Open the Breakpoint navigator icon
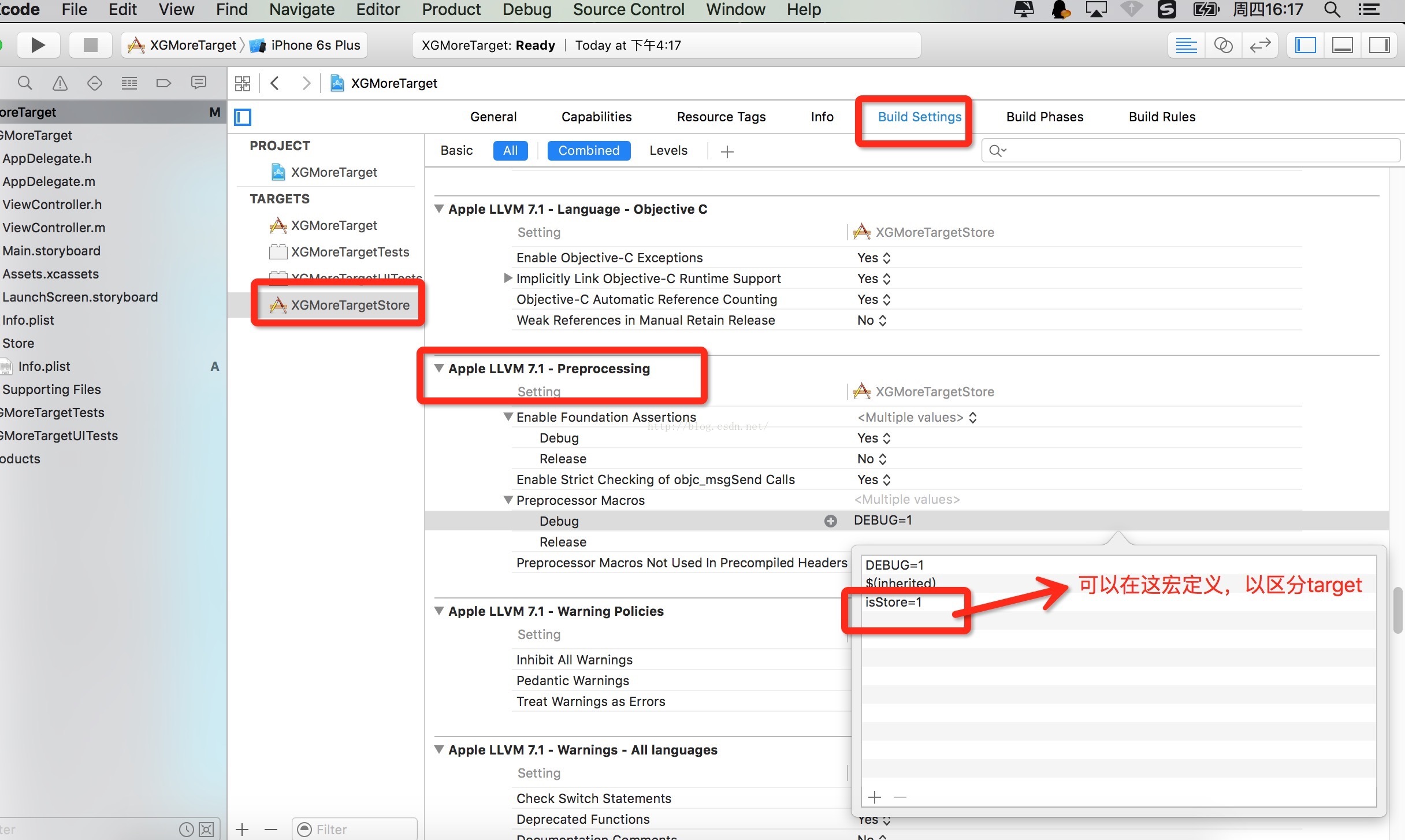 [163, 83]
